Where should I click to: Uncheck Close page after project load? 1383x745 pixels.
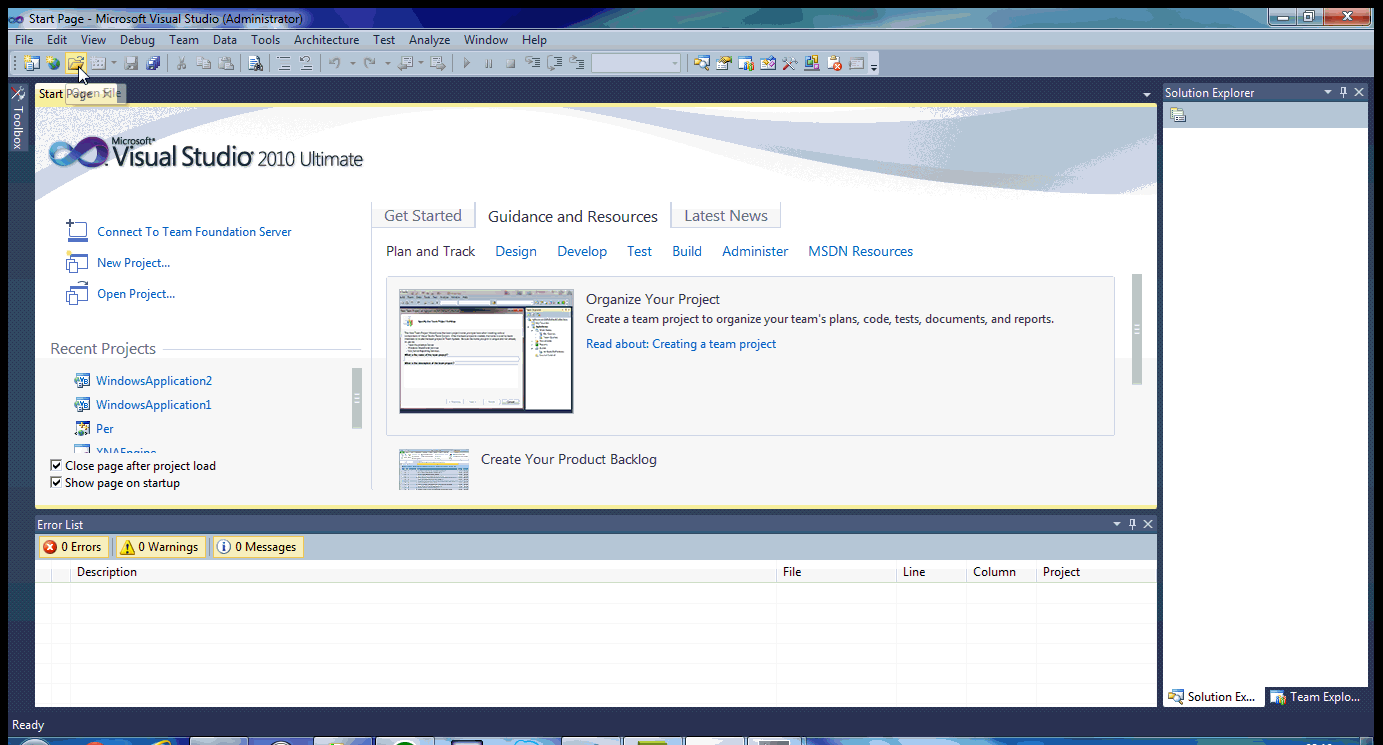[56, 466]
